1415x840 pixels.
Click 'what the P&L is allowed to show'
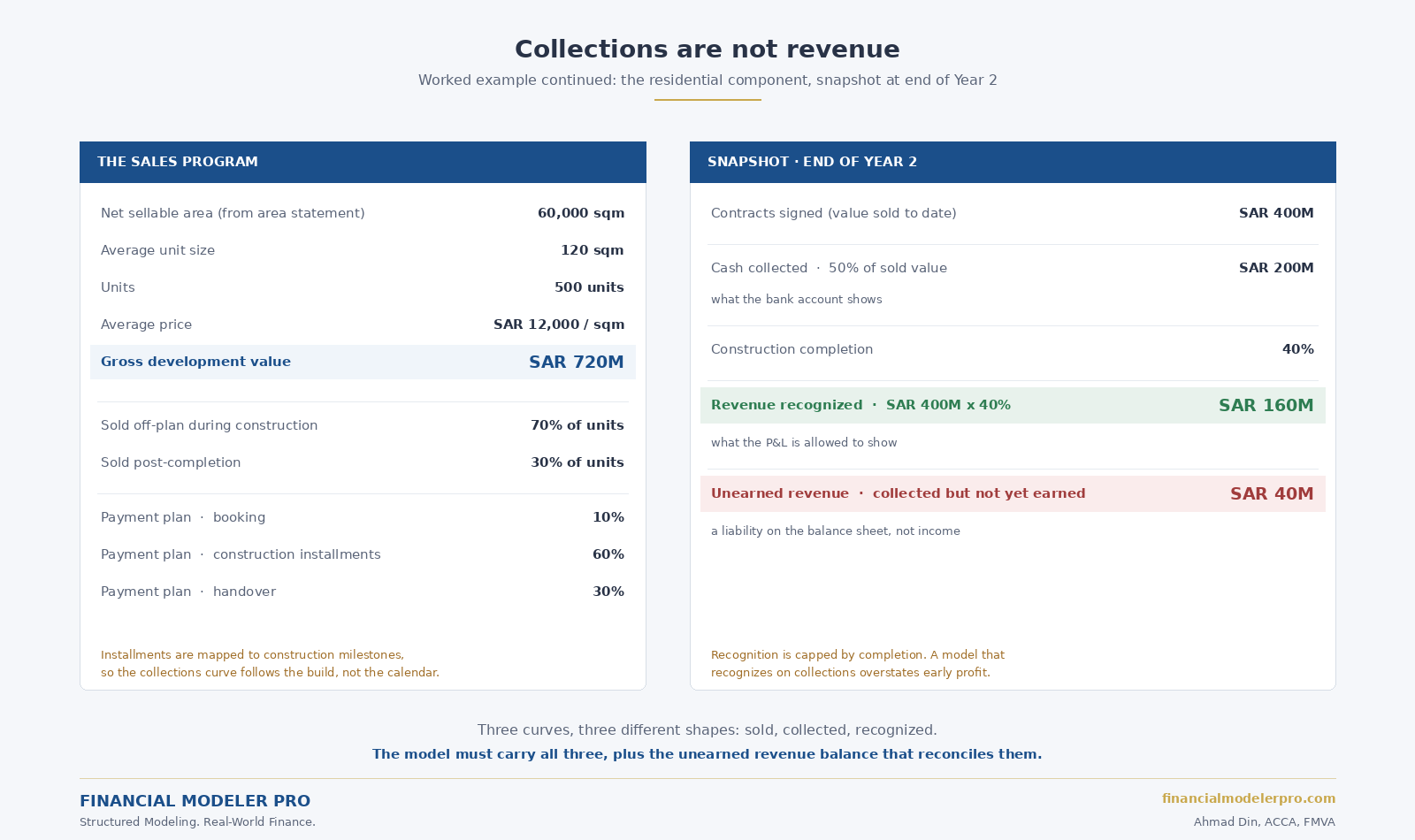[804, 443]
